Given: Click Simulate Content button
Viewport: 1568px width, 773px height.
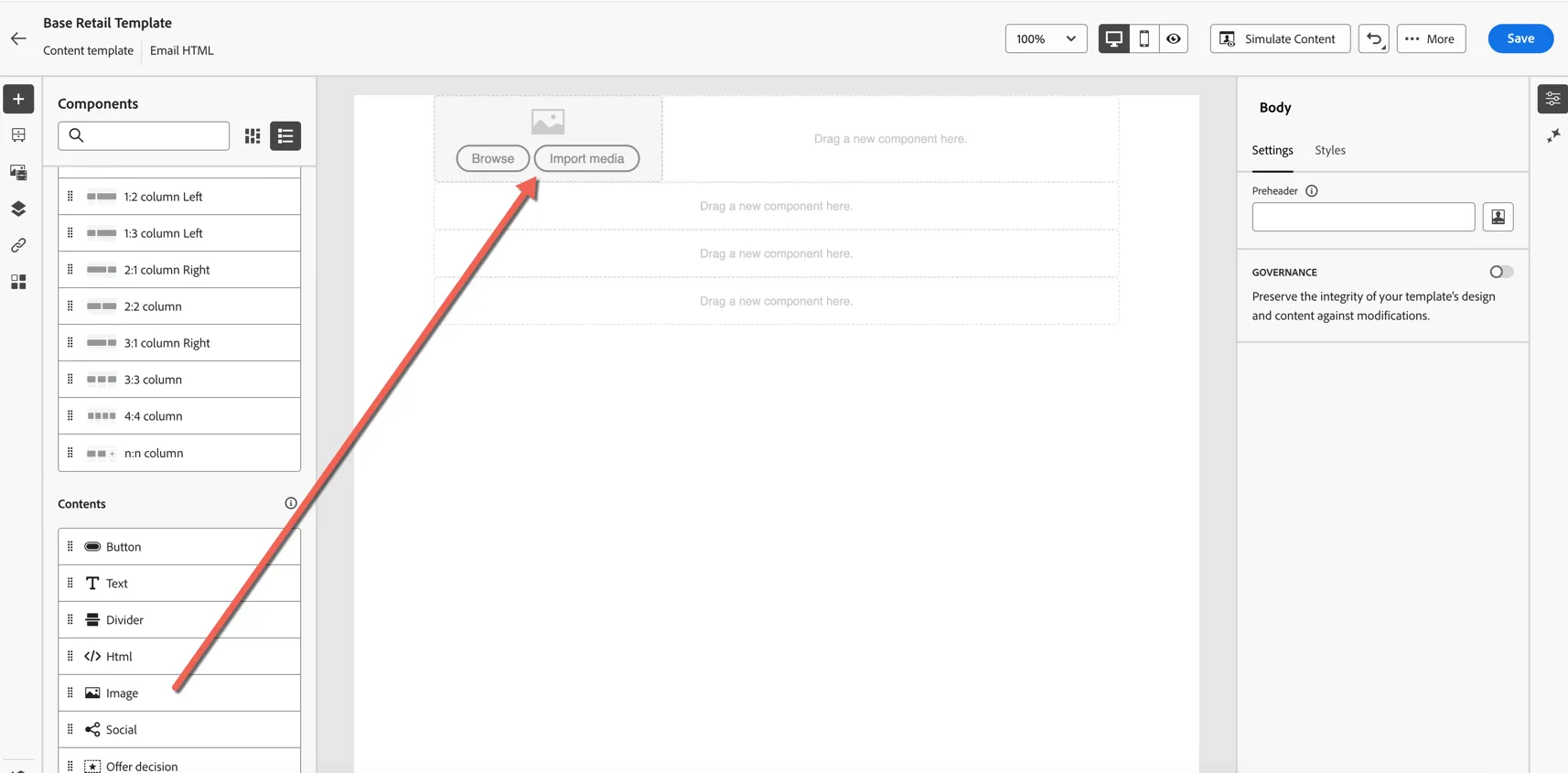Looking at the screenshot, I should 1280,38.
